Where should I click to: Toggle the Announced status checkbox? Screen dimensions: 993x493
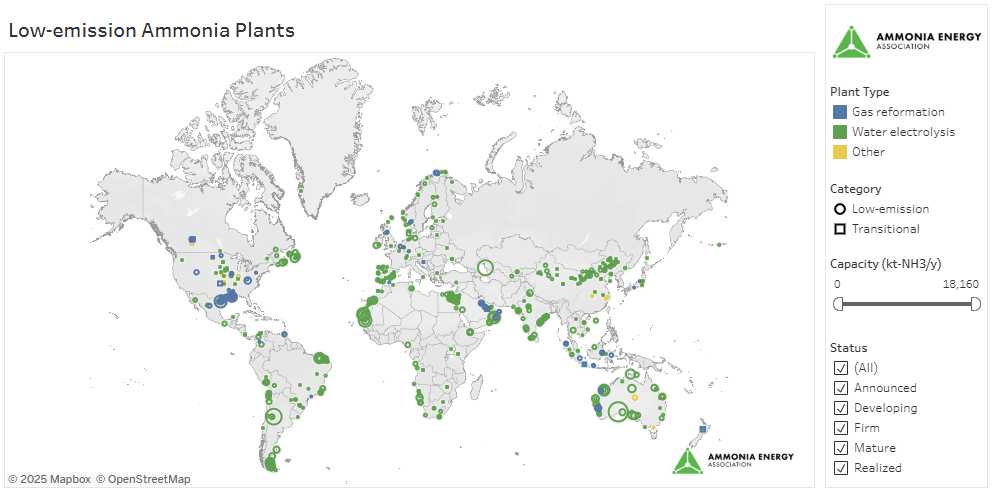(841, 388)
